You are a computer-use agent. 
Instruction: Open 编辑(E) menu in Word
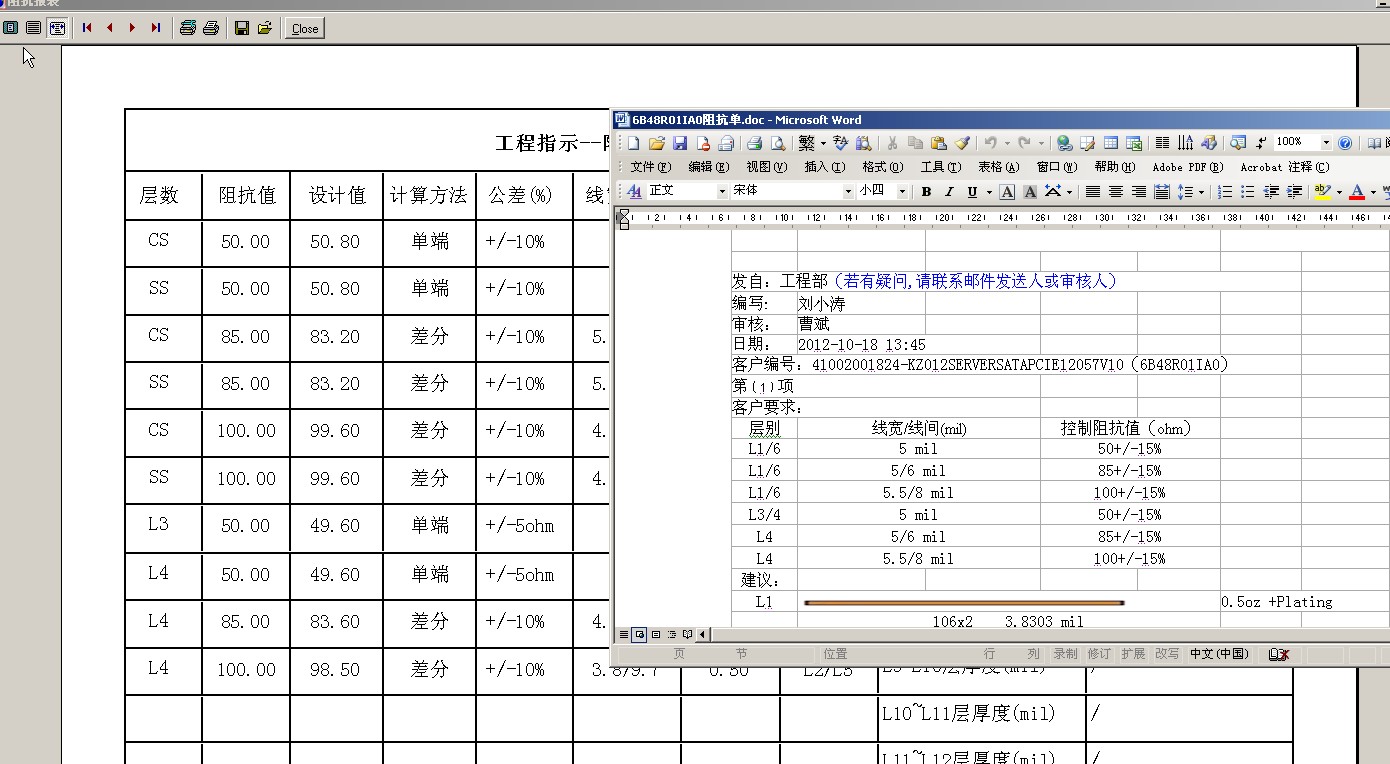pyautogui.click(x=709, y=167)
